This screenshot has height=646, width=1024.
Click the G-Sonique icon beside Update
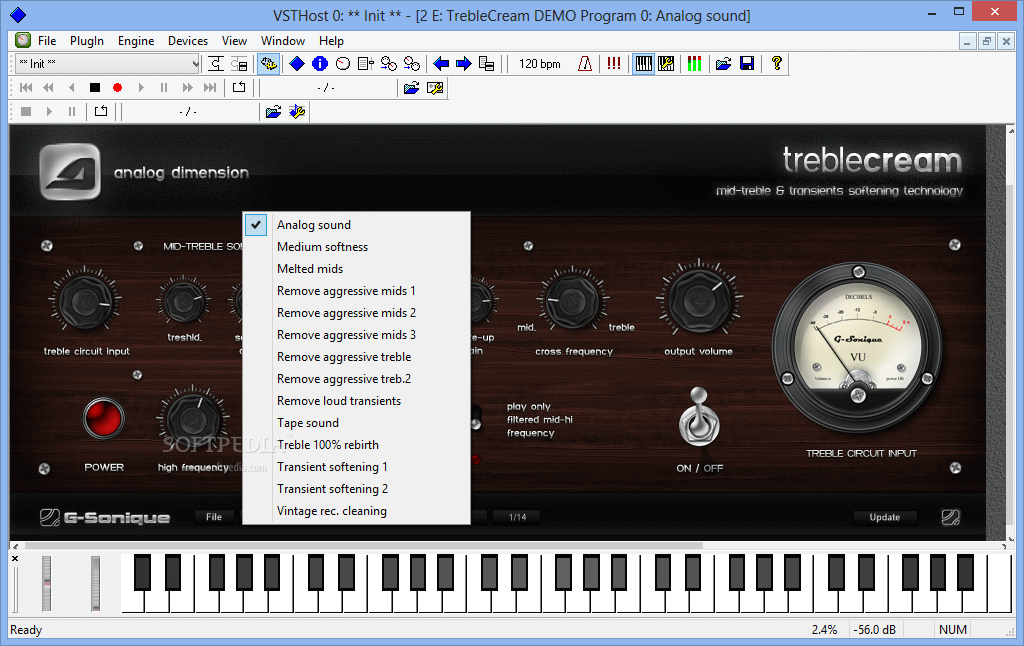click(951, 517)
